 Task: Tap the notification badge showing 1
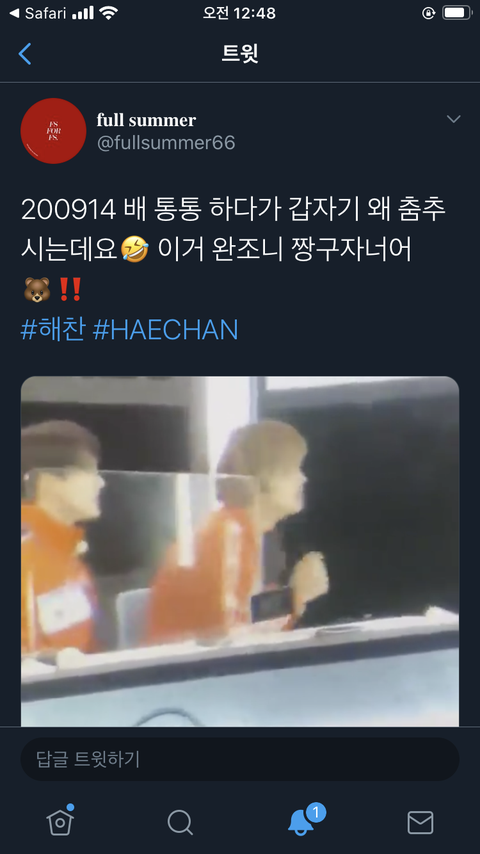pos(315,813)
